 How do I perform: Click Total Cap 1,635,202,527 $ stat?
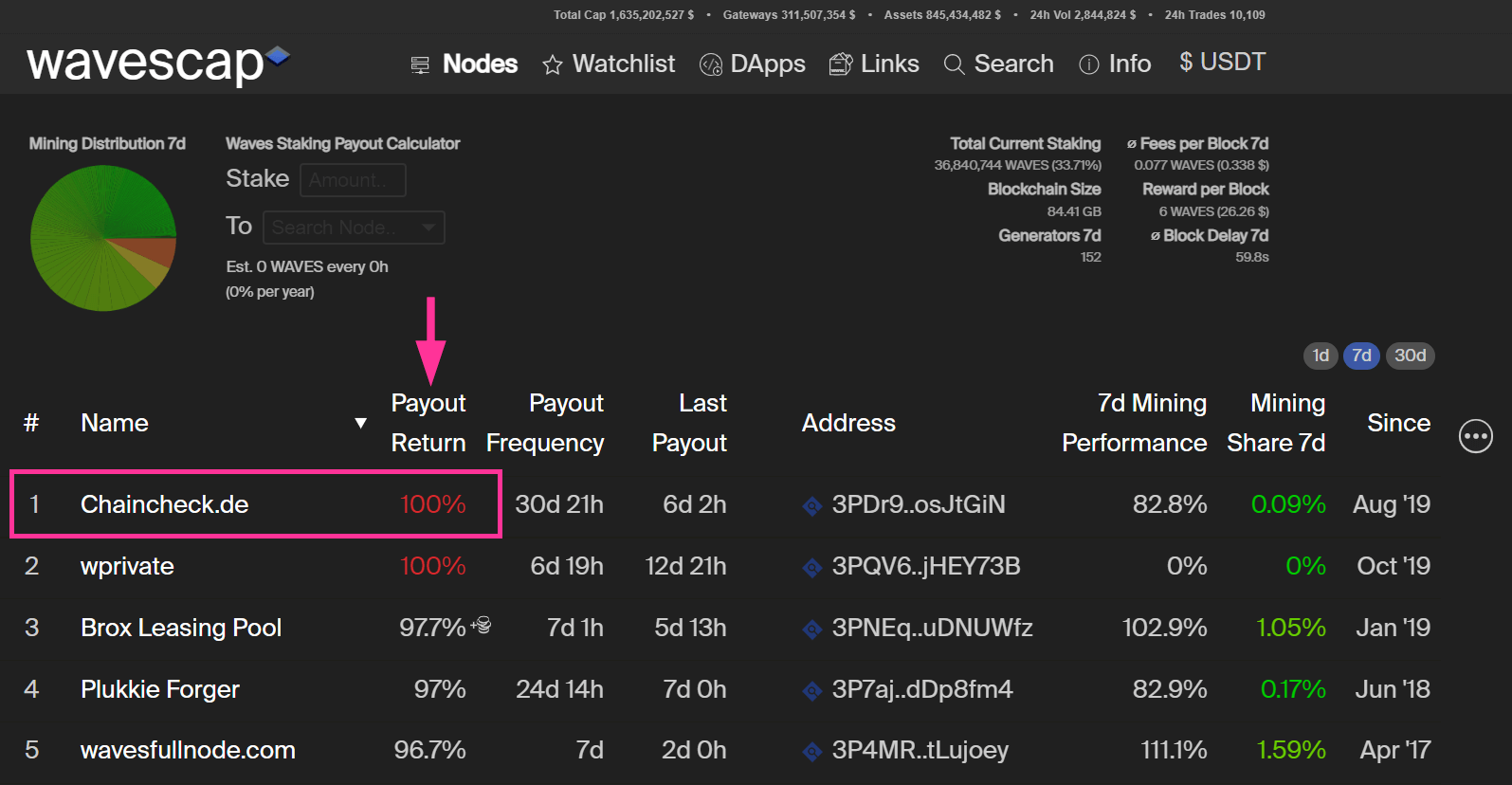624,15
